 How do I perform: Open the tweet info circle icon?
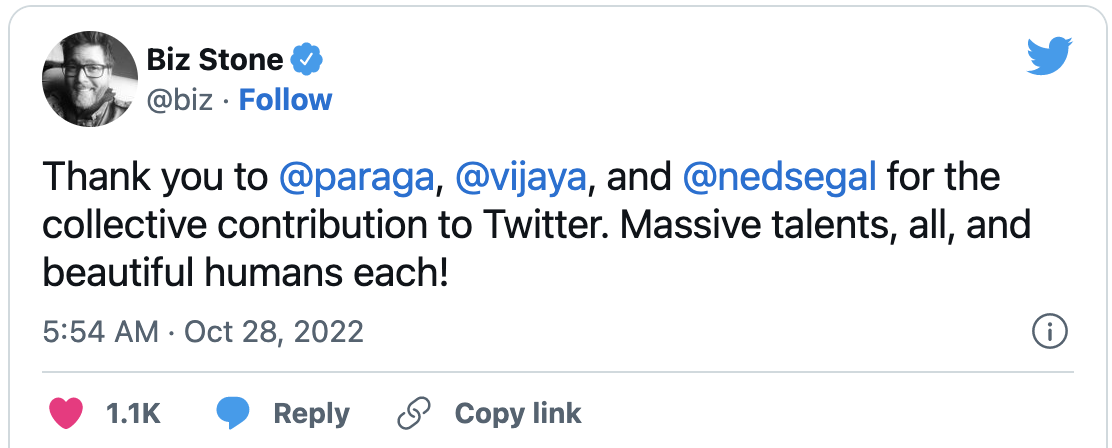point(1049,332)
